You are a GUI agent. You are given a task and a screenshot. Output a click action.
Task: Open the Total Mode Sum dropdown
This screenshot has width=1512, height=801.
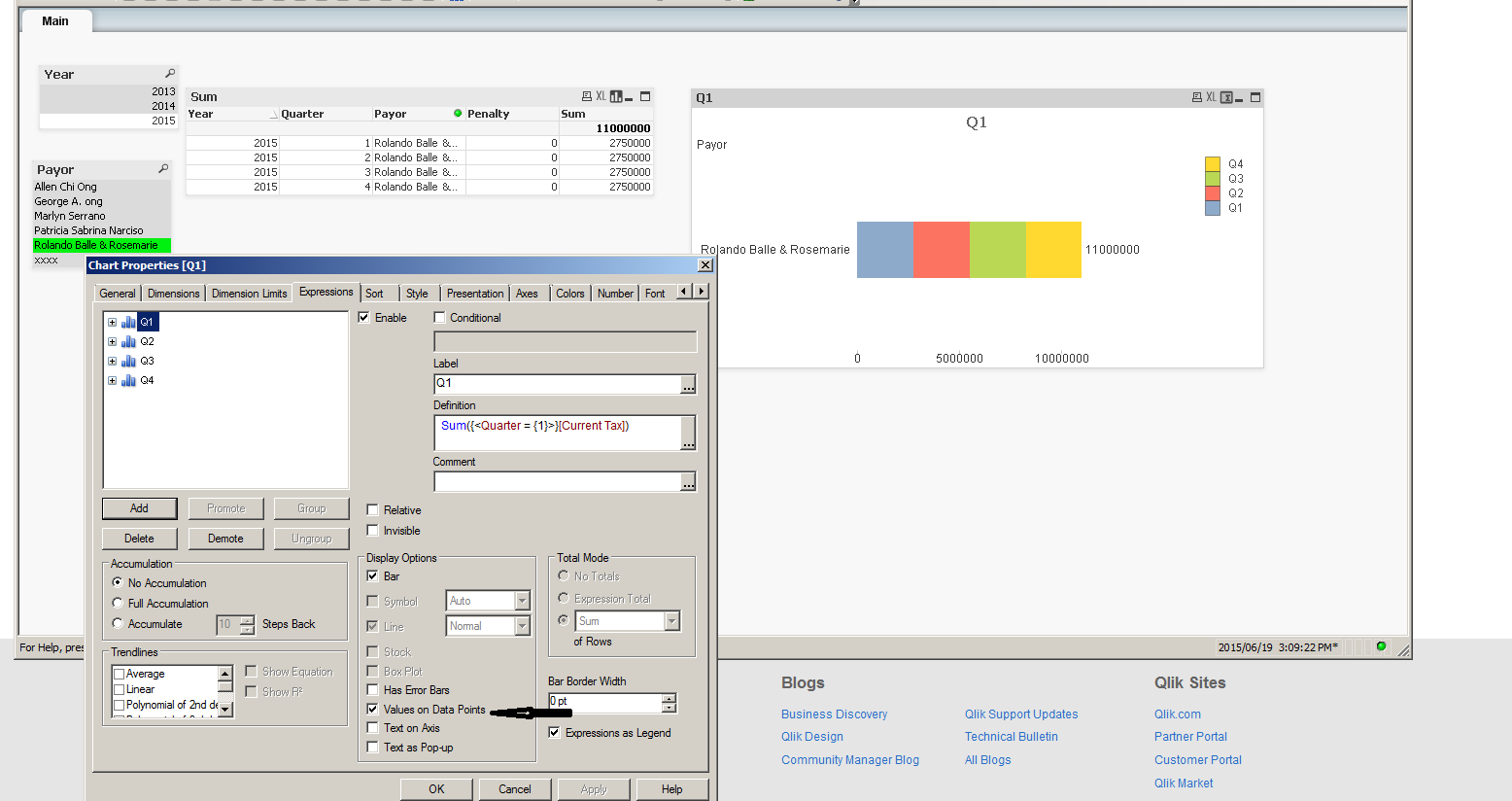671,621
